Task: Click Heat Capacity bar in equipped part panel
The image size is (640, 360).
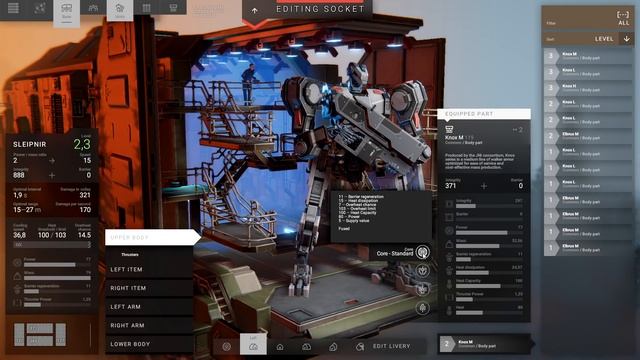Action: [x=489, y=286]
